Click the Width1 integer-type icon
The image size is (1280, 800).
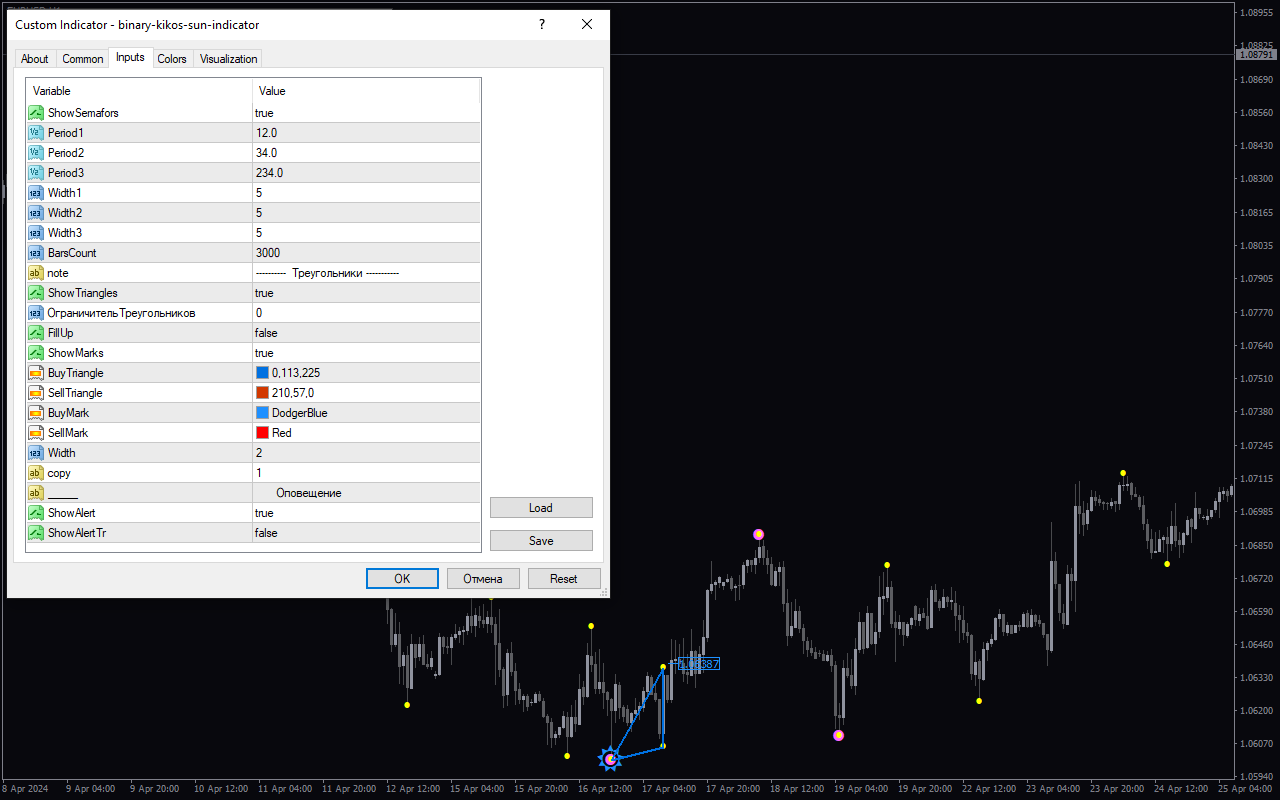click(x=35, y=193)
